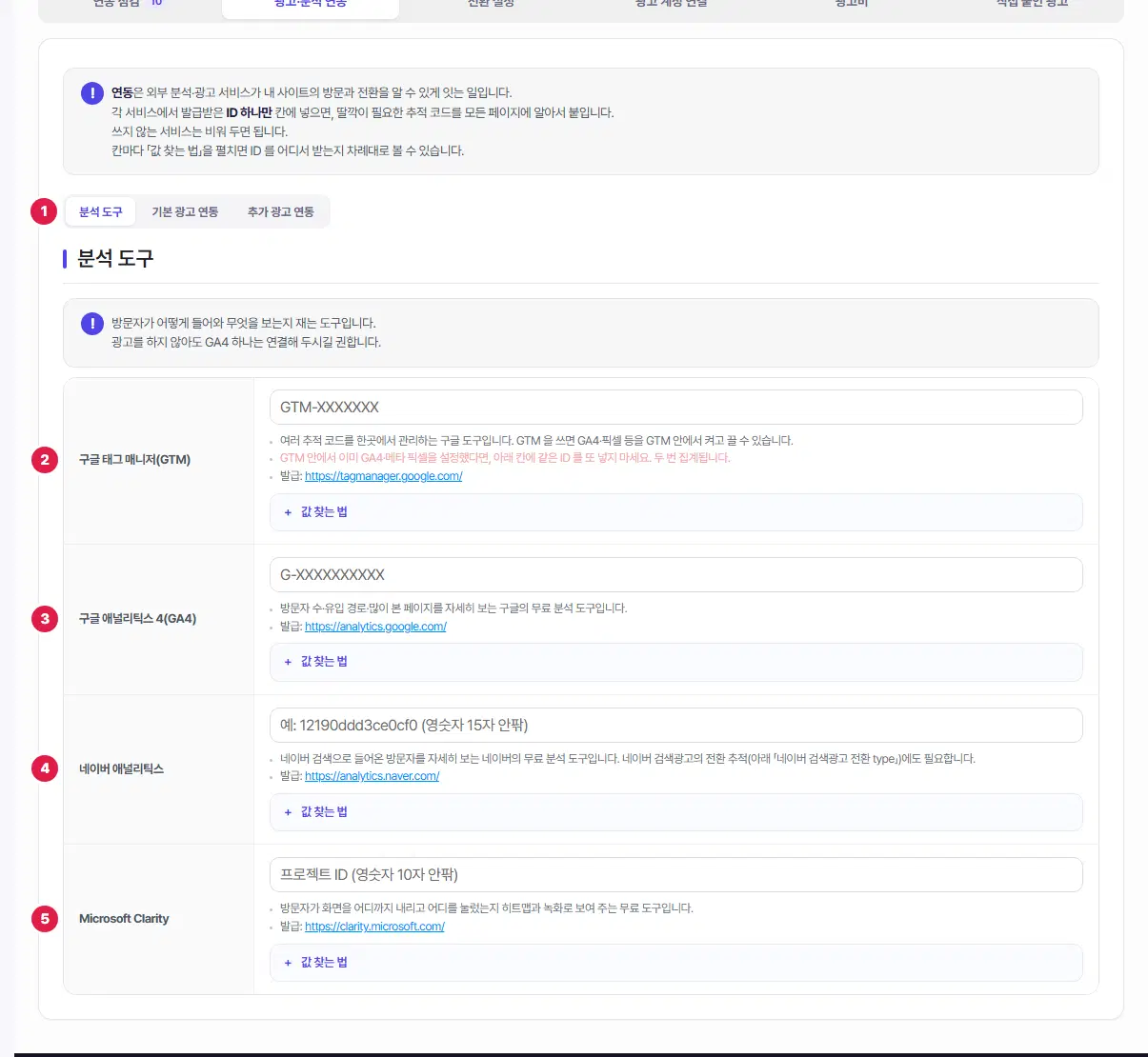The image size is (1148, 1057).
Task: Follow the analytics.naver.com link
Action: tap(372, 776)
